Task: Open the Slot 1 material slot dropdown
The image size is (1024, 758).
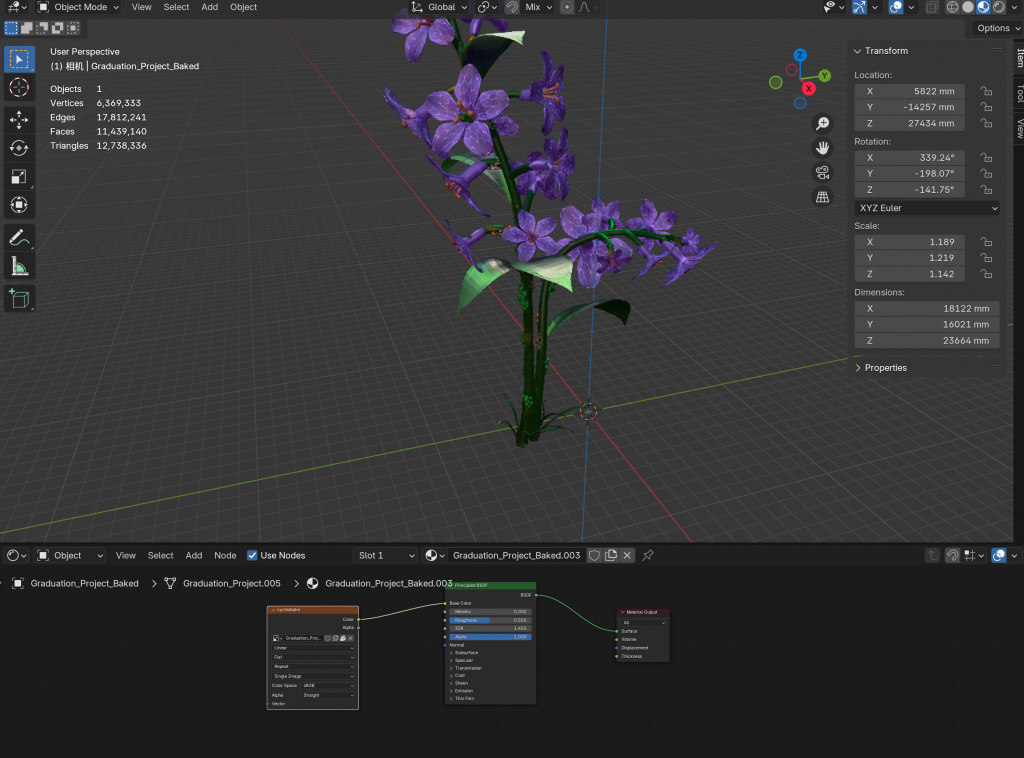Action: (385, 556)
